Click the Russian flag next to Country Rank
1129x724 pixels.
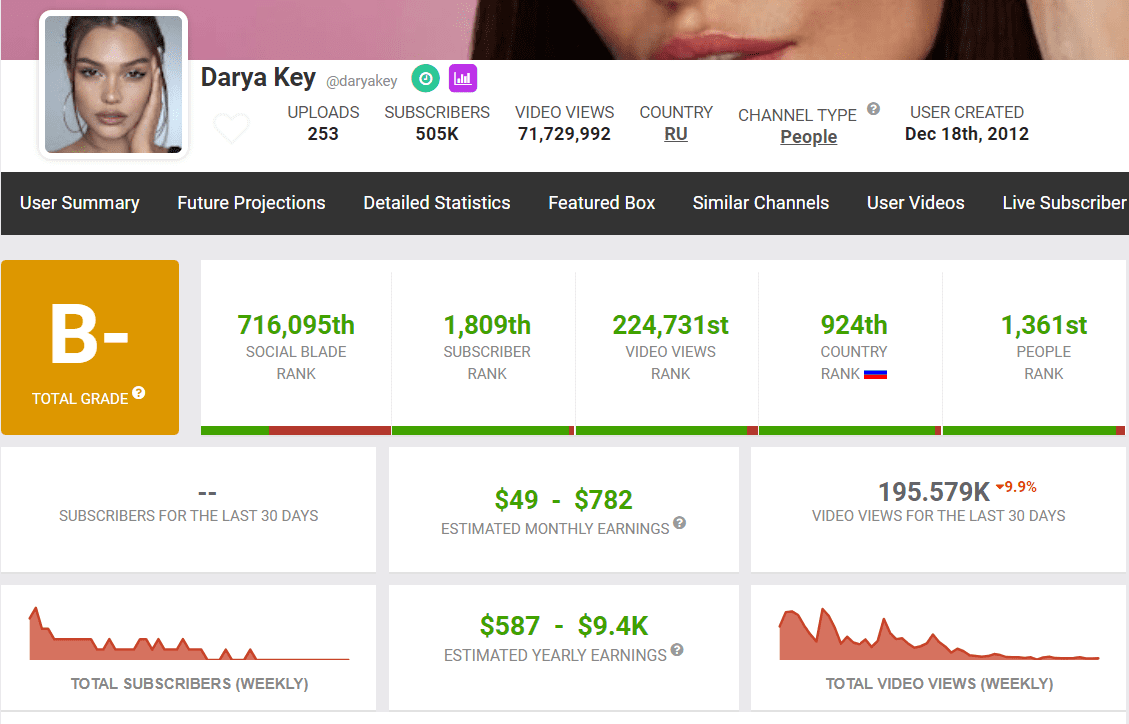[x=875, y=374]
